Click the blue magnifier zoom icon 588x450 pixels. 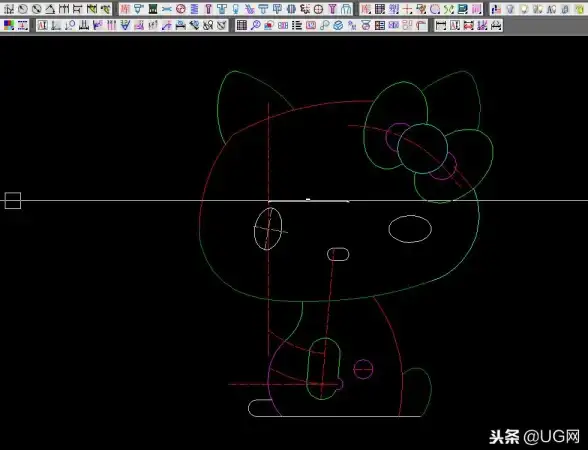(256, 25)
